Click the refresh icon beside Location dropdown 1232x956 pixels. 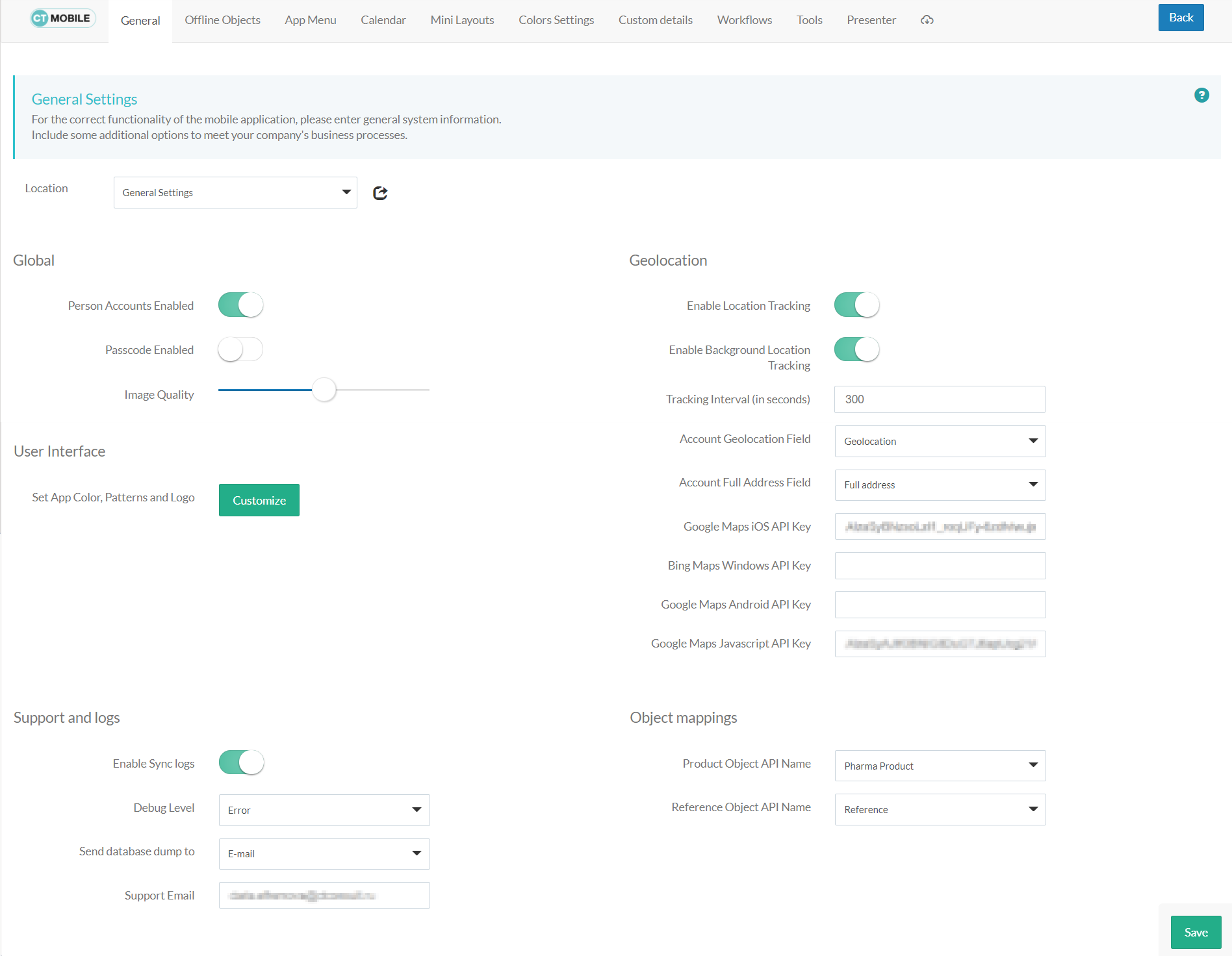[x=380, y=193]
